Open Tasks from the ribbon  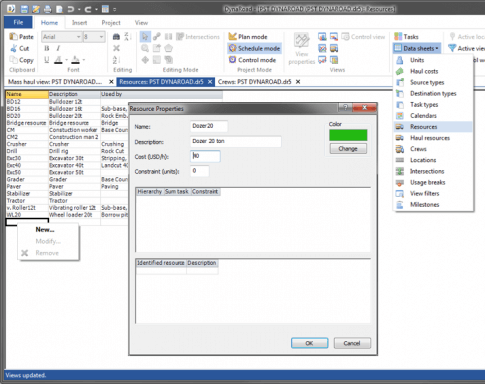406,37
